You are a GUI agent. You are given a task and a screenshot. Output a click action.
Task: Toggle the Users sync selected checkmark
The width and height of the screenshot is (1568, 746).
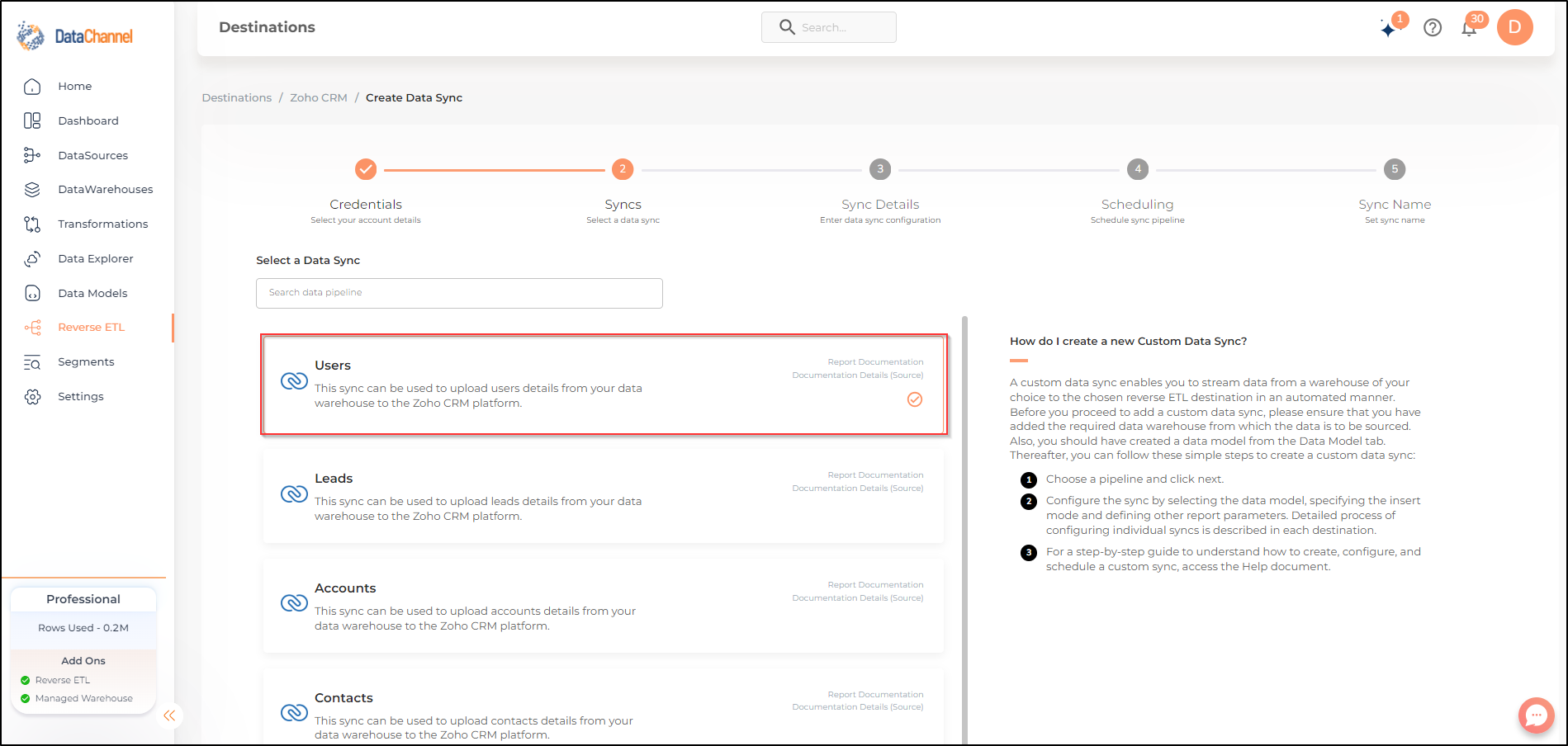click(x=915, y=399)
